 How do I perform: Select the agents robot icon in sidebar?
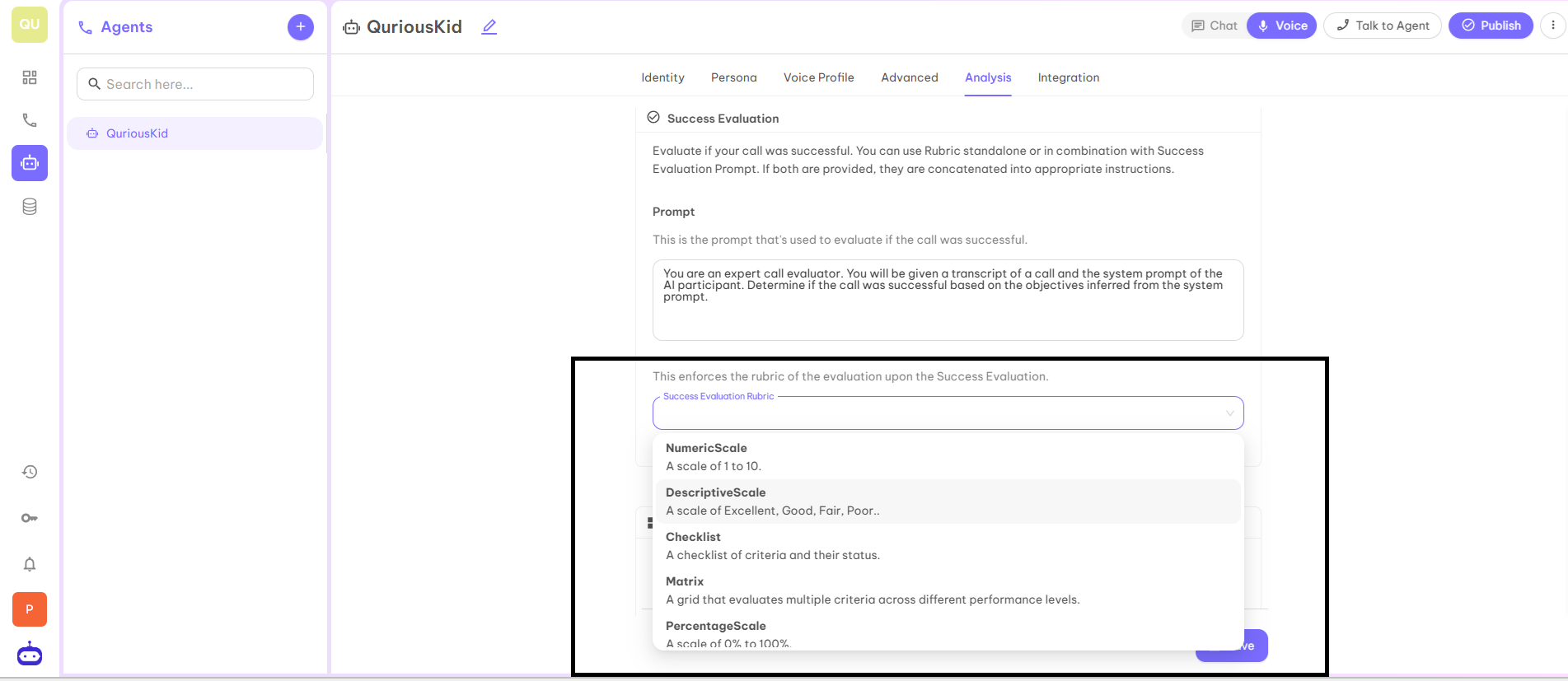point(30,163)
